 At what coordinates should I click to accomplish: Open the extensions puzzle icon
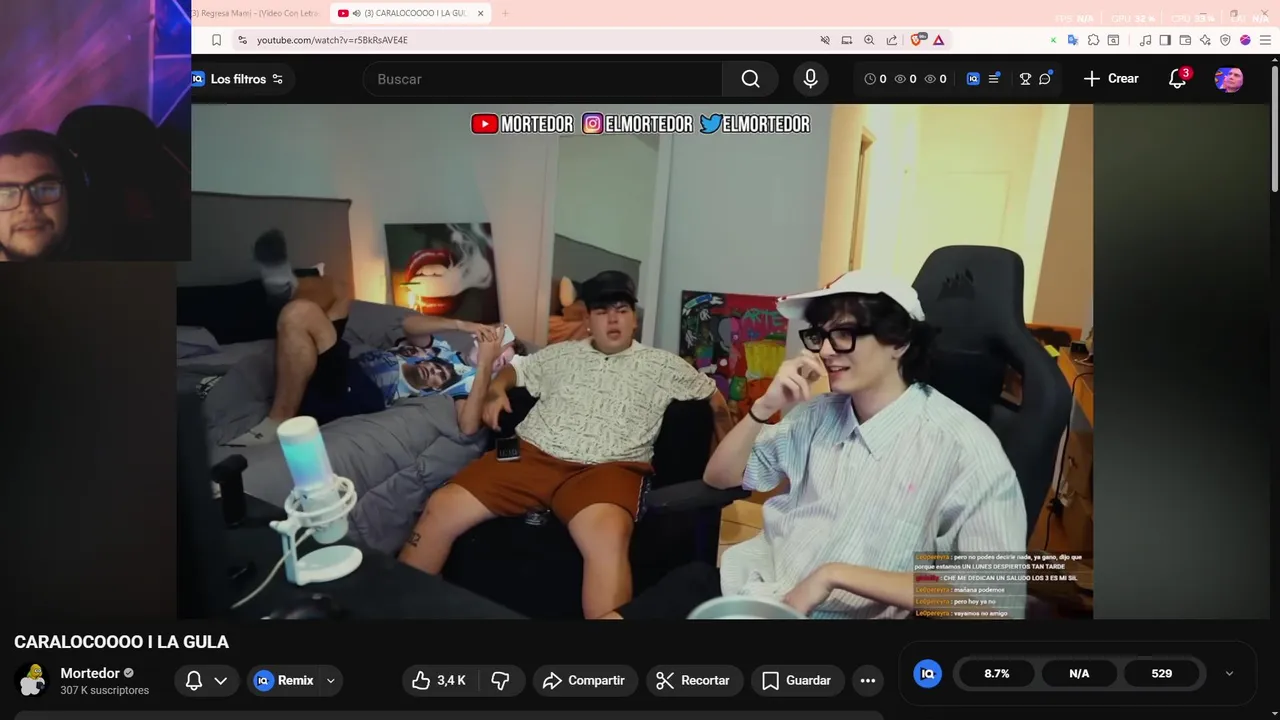[1093, 40]
